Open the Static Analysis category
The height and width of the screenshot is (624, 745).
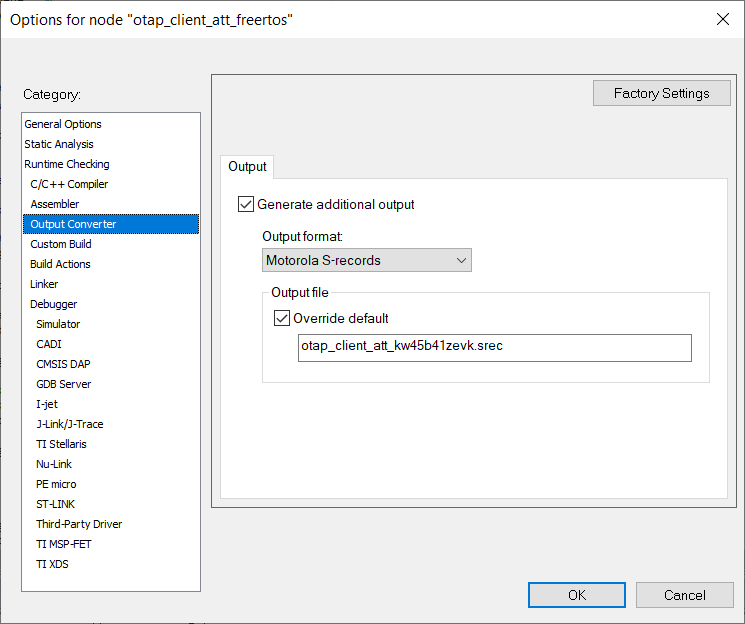(60, 144)
